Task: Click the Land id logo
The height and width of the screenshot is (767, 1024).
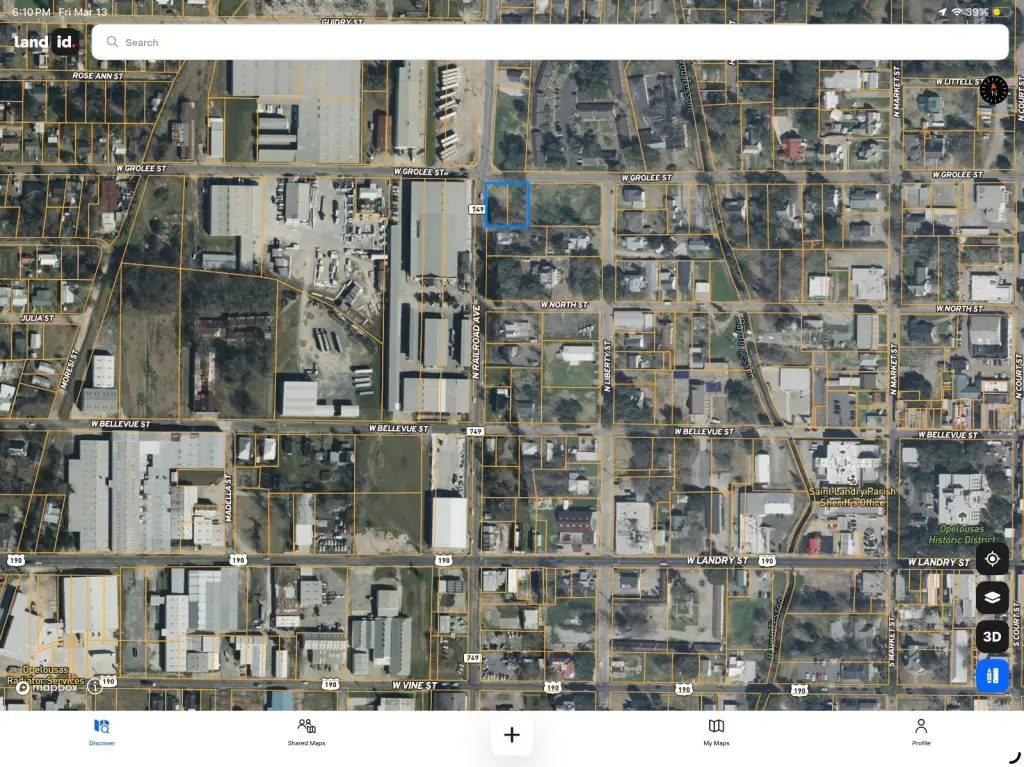Action: point(45,42)
